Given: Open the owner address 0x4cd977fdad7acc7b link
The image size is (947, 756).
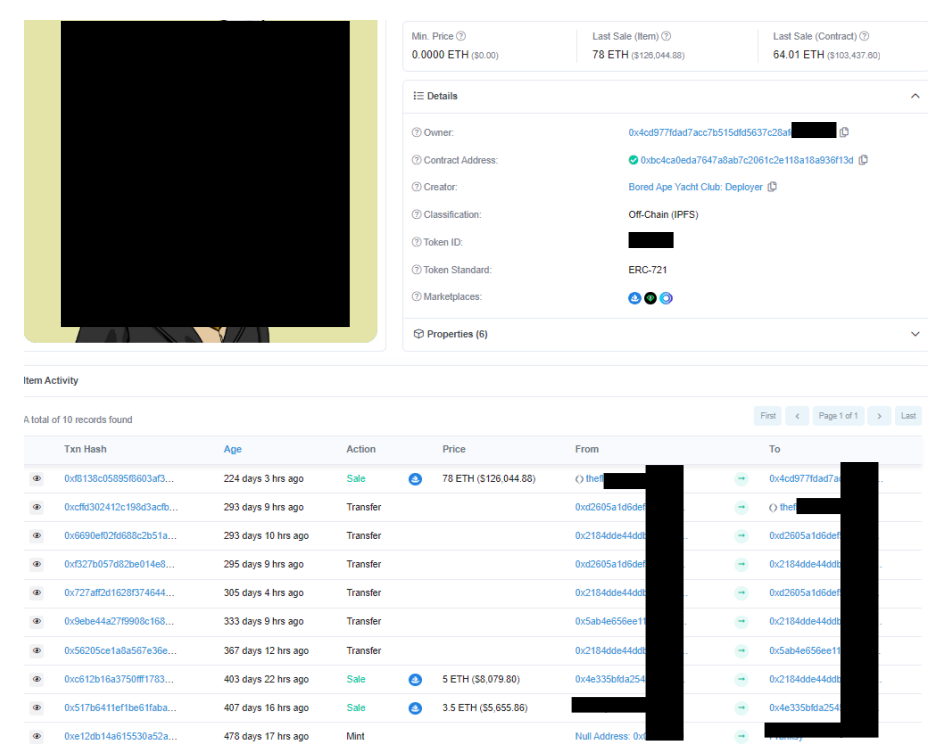Looking at the screenshot, I should click(x=709, y=133).
